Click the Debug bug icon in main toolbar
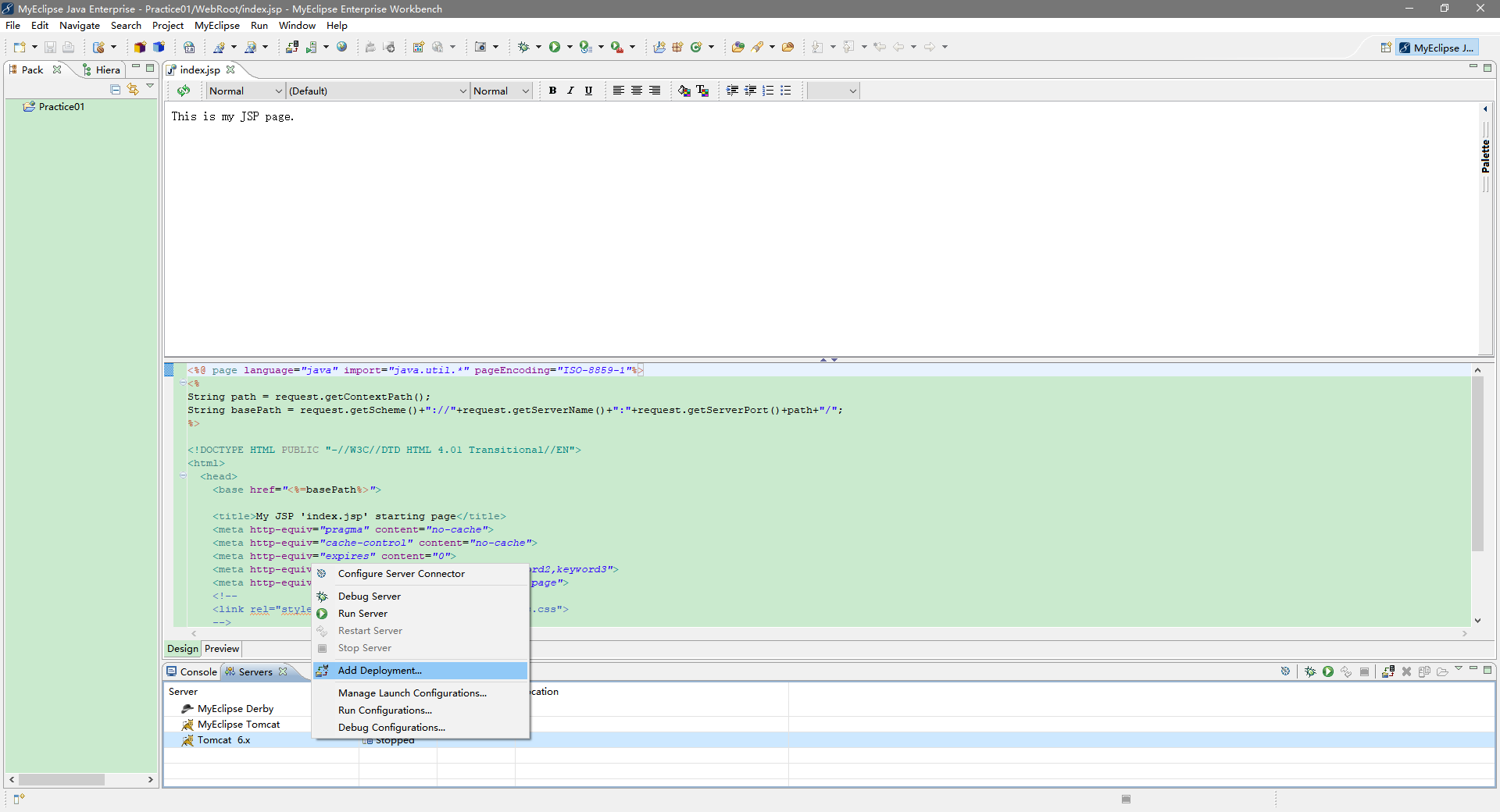The width and height of the screenshot is (1500, 812). [x=523, y=47]
